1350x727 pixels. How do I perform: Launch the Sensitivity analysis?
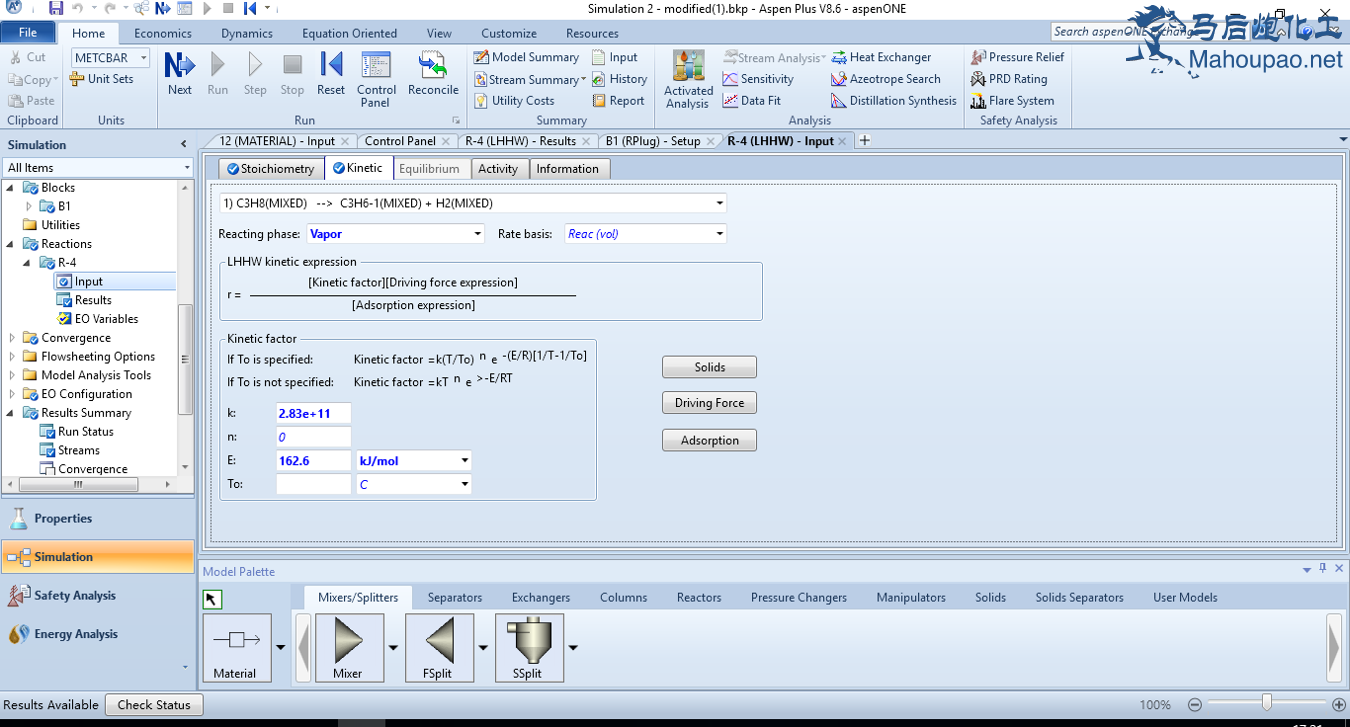coord(758,79)
